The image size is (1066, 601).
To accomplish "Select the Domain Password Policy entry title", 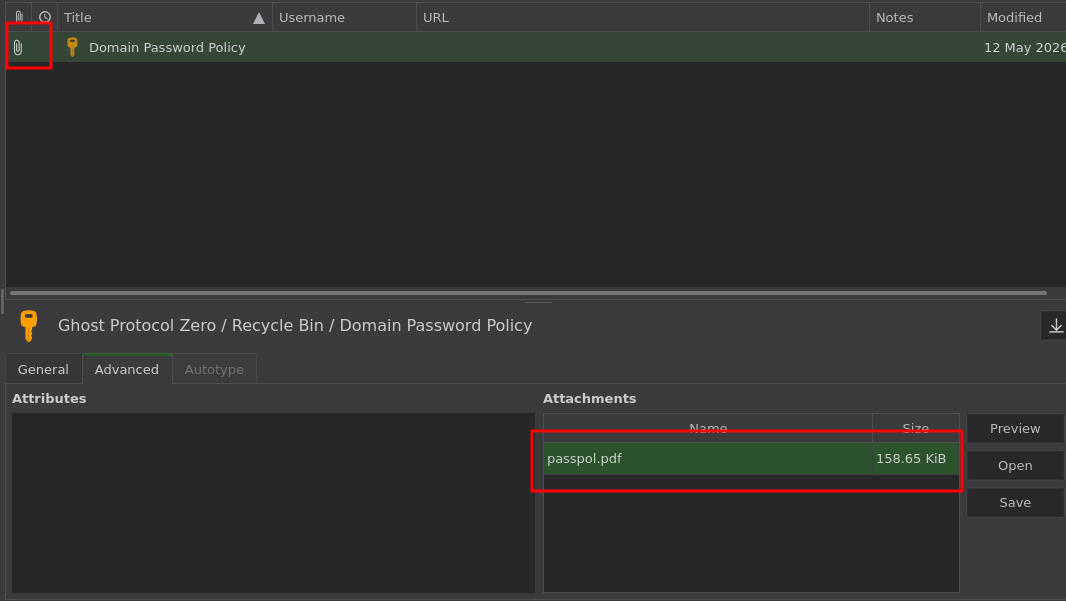I will (167, 48).
